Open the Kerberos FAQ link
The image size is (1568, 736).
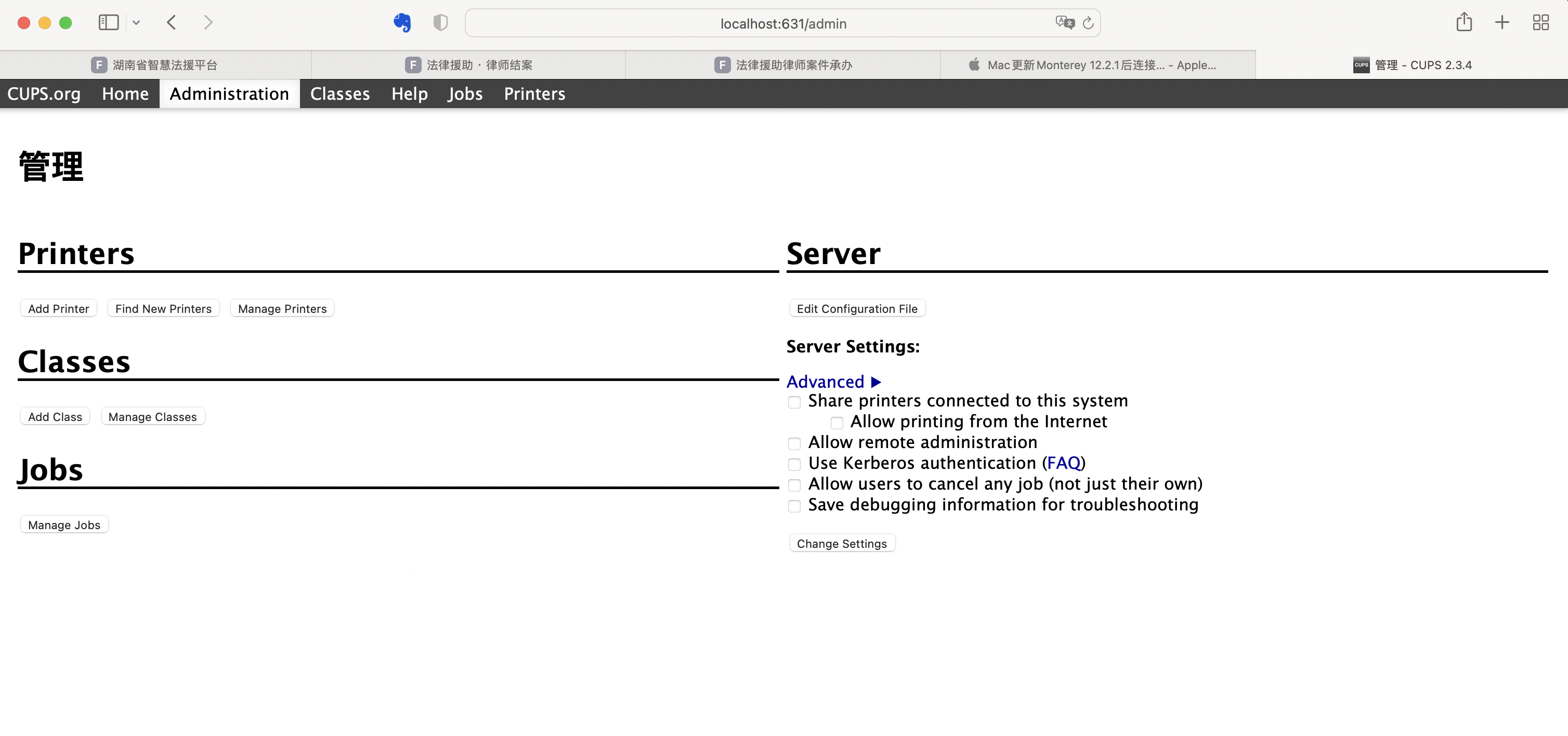[1063, 463]
